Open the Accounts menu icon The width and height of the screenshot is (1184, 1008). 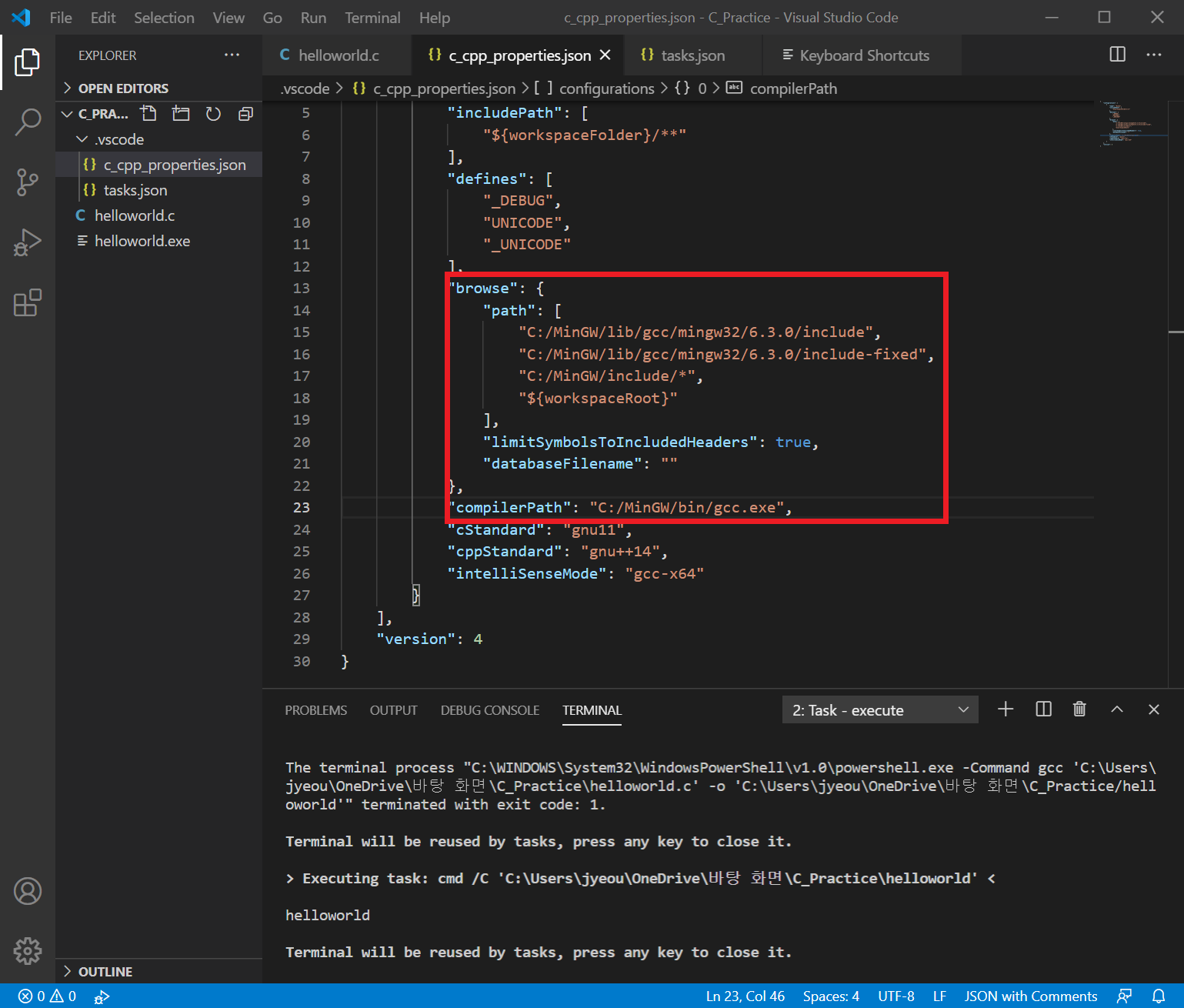click(27, 891)
